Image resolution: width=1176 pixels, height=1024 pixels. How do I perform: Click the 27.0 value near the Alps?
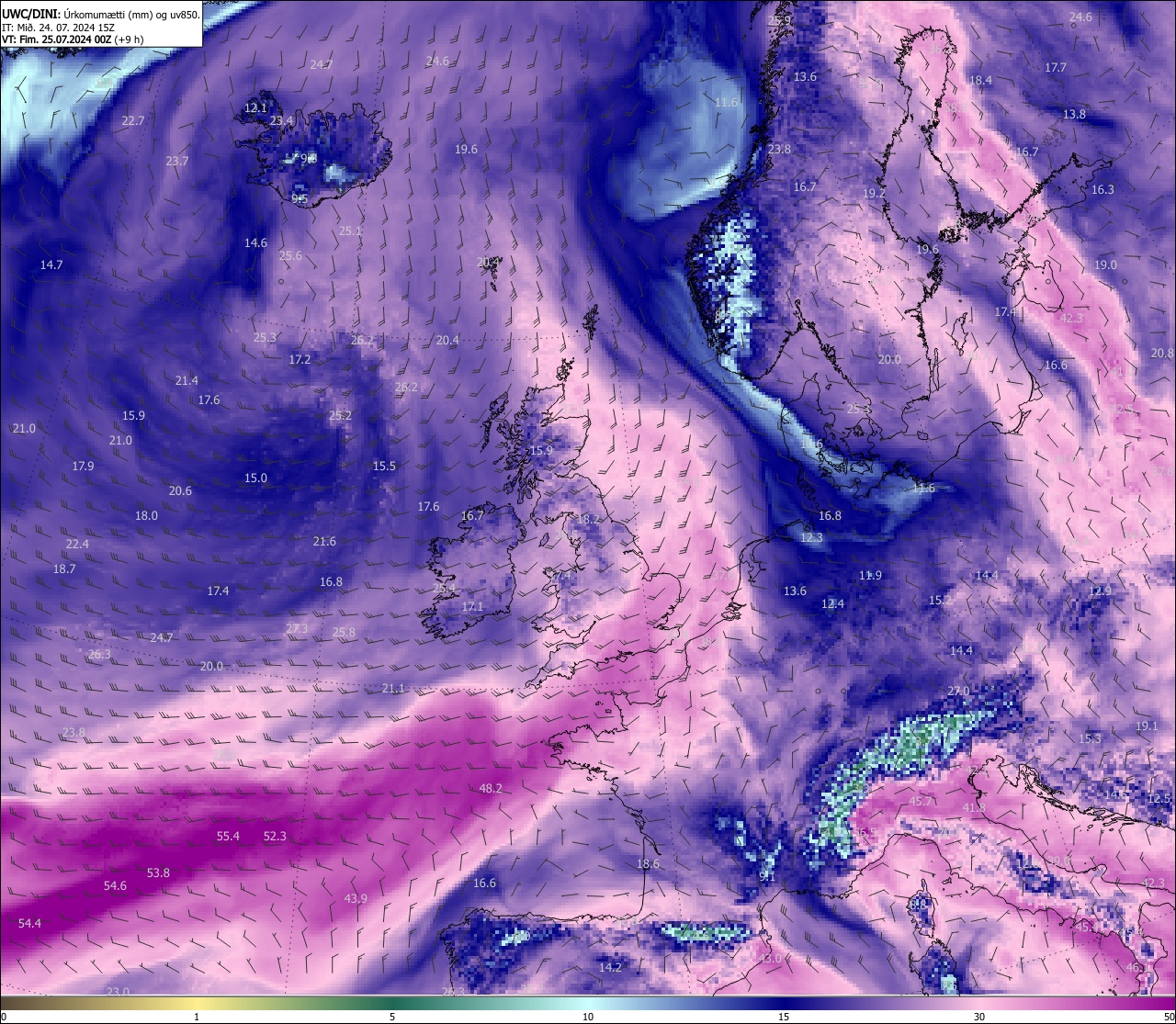[958, 691]
